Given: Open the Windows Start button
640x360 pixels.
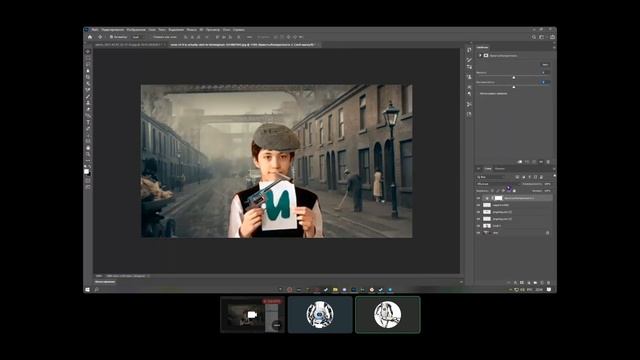Looking at the screenshot, I should (87, 289).
